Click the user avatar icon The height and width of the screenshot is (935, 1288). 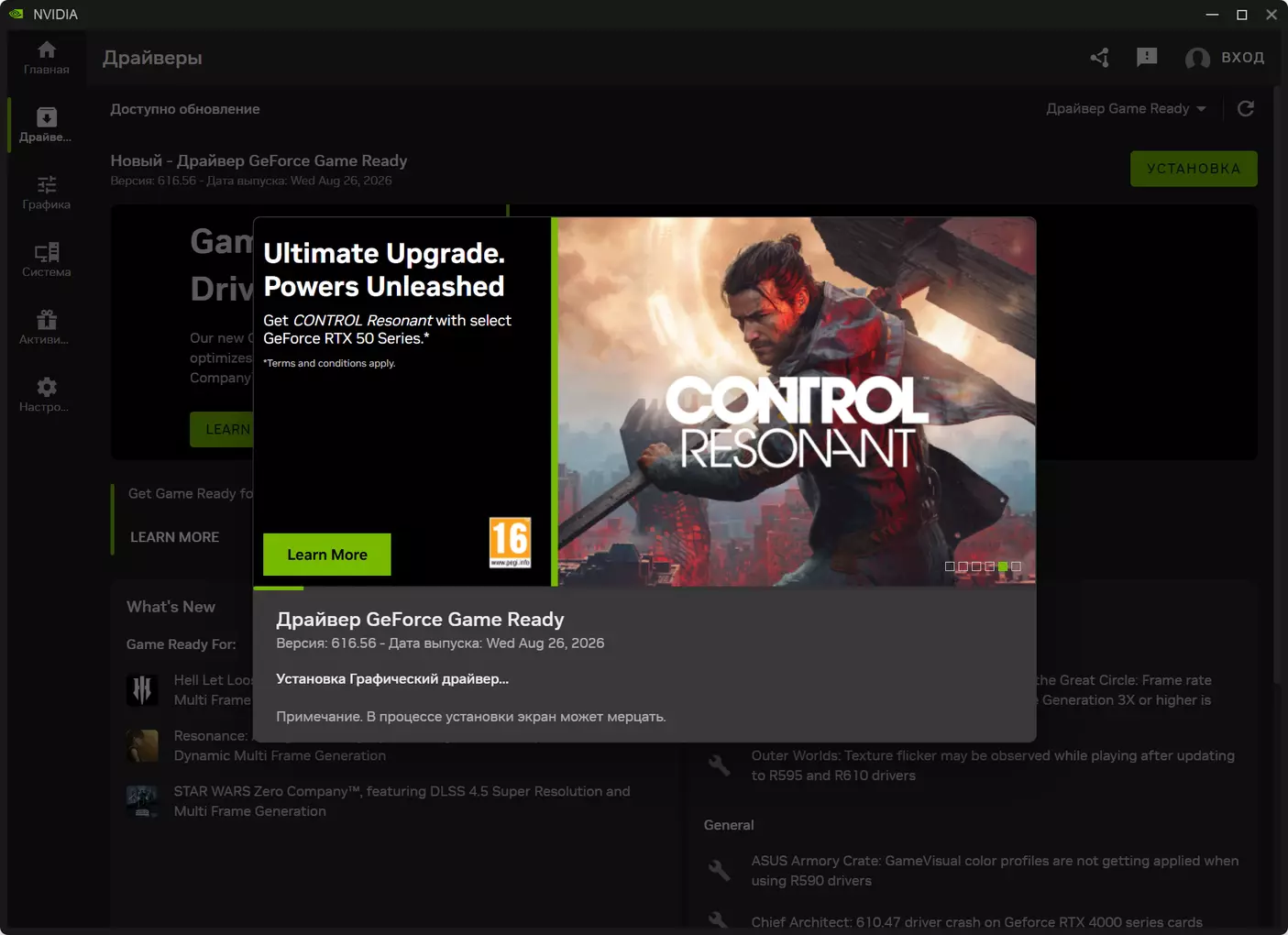(x=1197, y=59)
